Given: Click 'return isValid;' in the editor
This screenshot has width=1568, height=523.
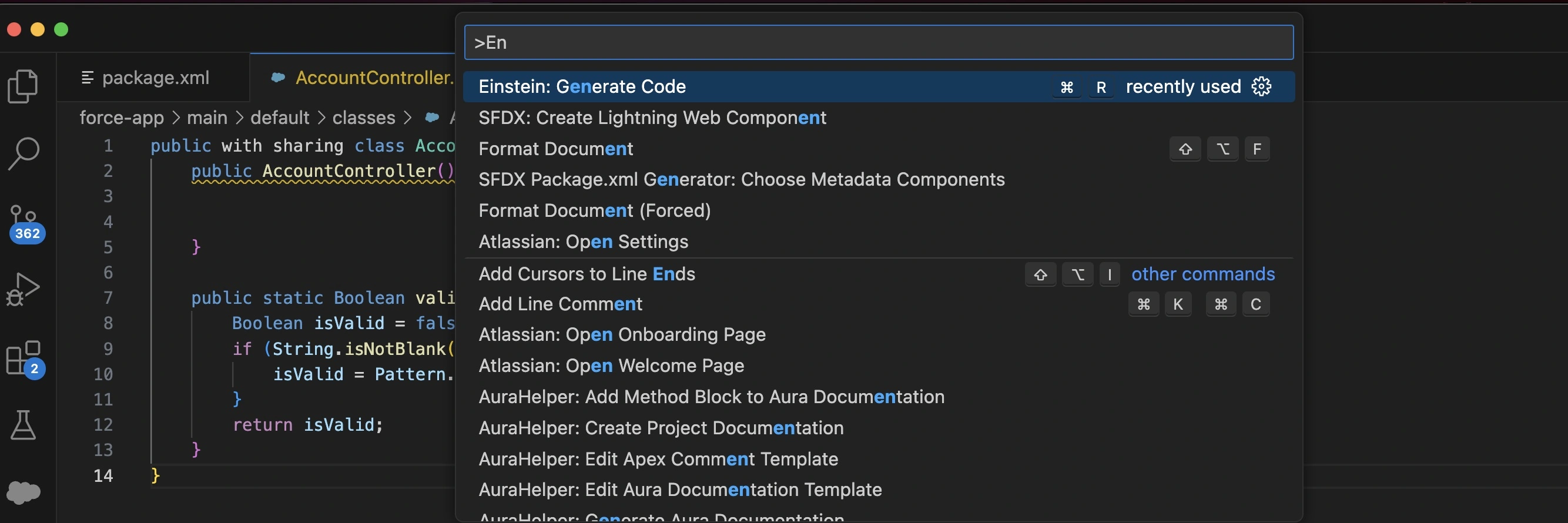Looking at the screenshot, I should click(308, 425).
